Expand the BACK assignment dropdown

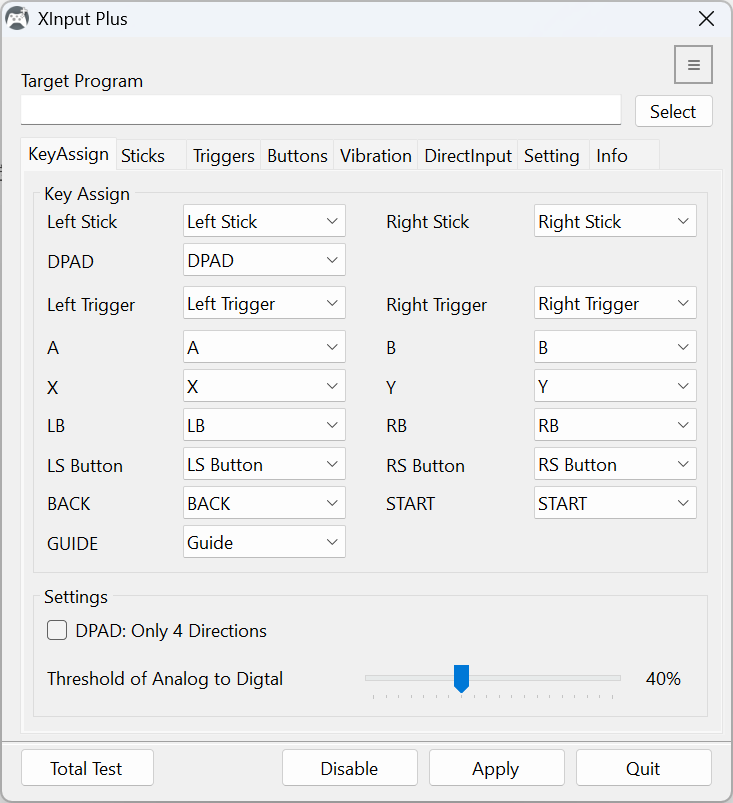pos(264,502)
